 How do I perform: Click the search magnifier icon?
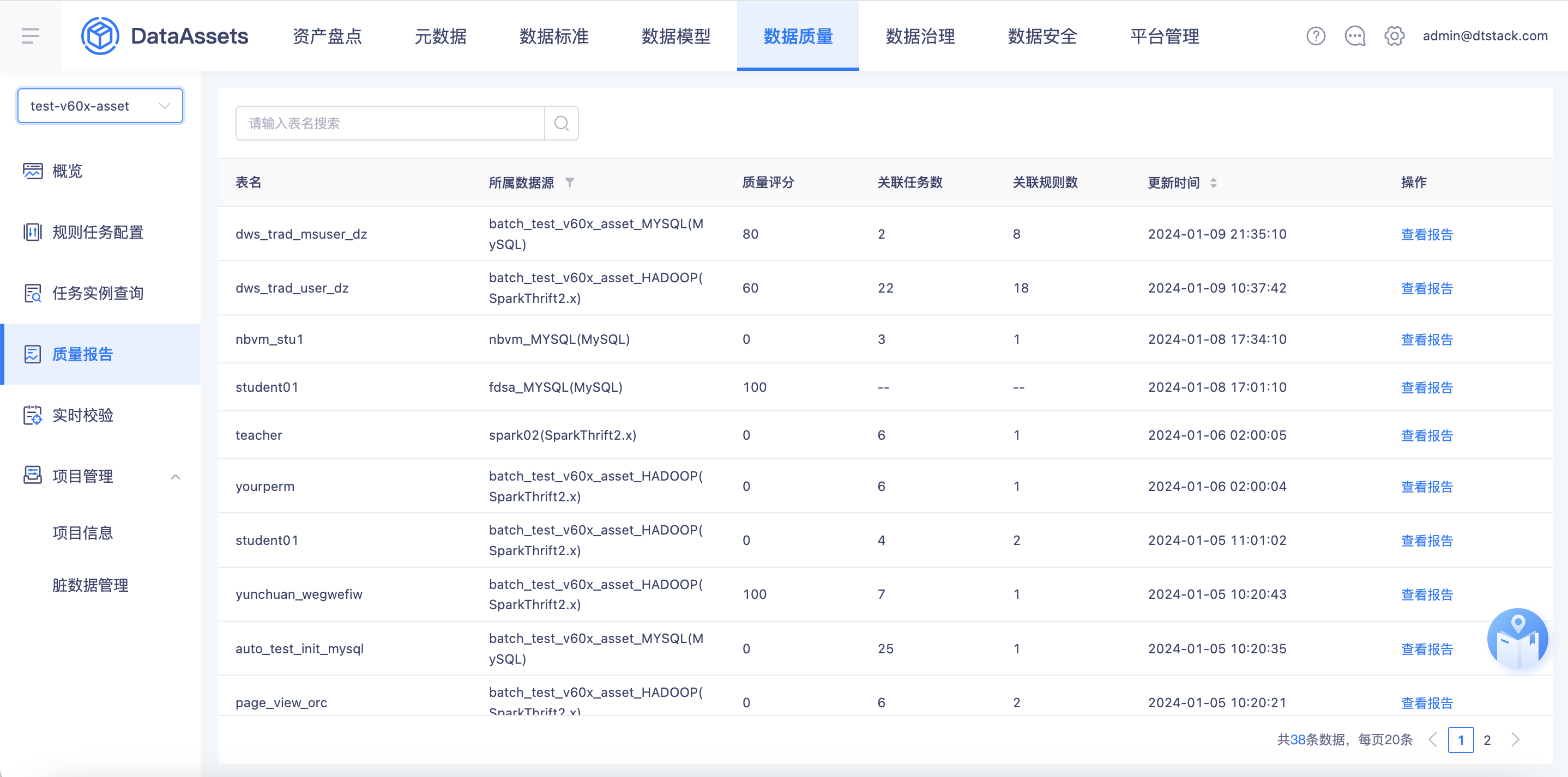[x=561, y=124]
